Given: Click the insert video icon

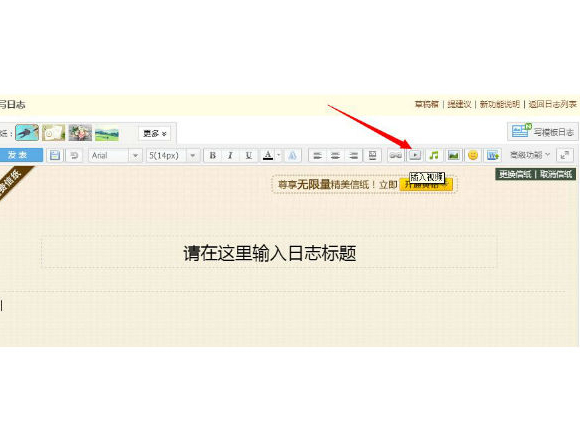Looking at the screenshot, I should (415, 155).
